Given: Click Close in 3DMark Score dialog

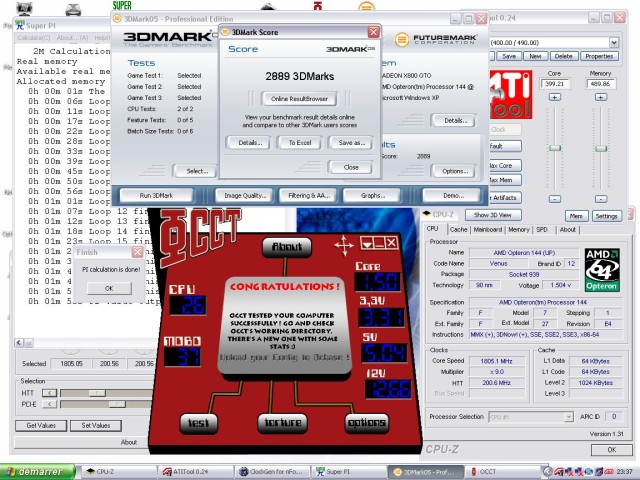Looking at the screenshot, I should coord(351,167).
